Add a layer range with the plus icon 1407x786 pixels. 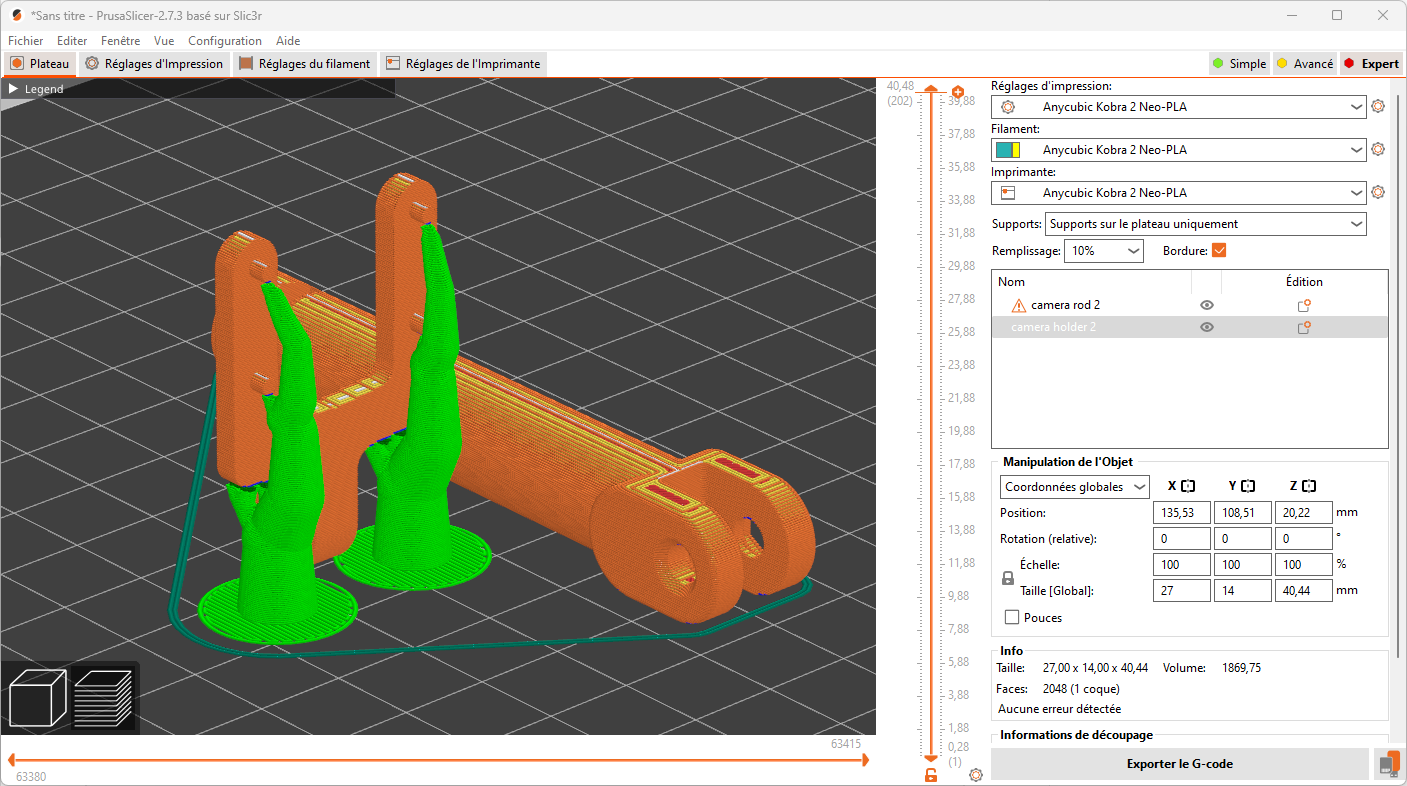(x=957, y=91)
